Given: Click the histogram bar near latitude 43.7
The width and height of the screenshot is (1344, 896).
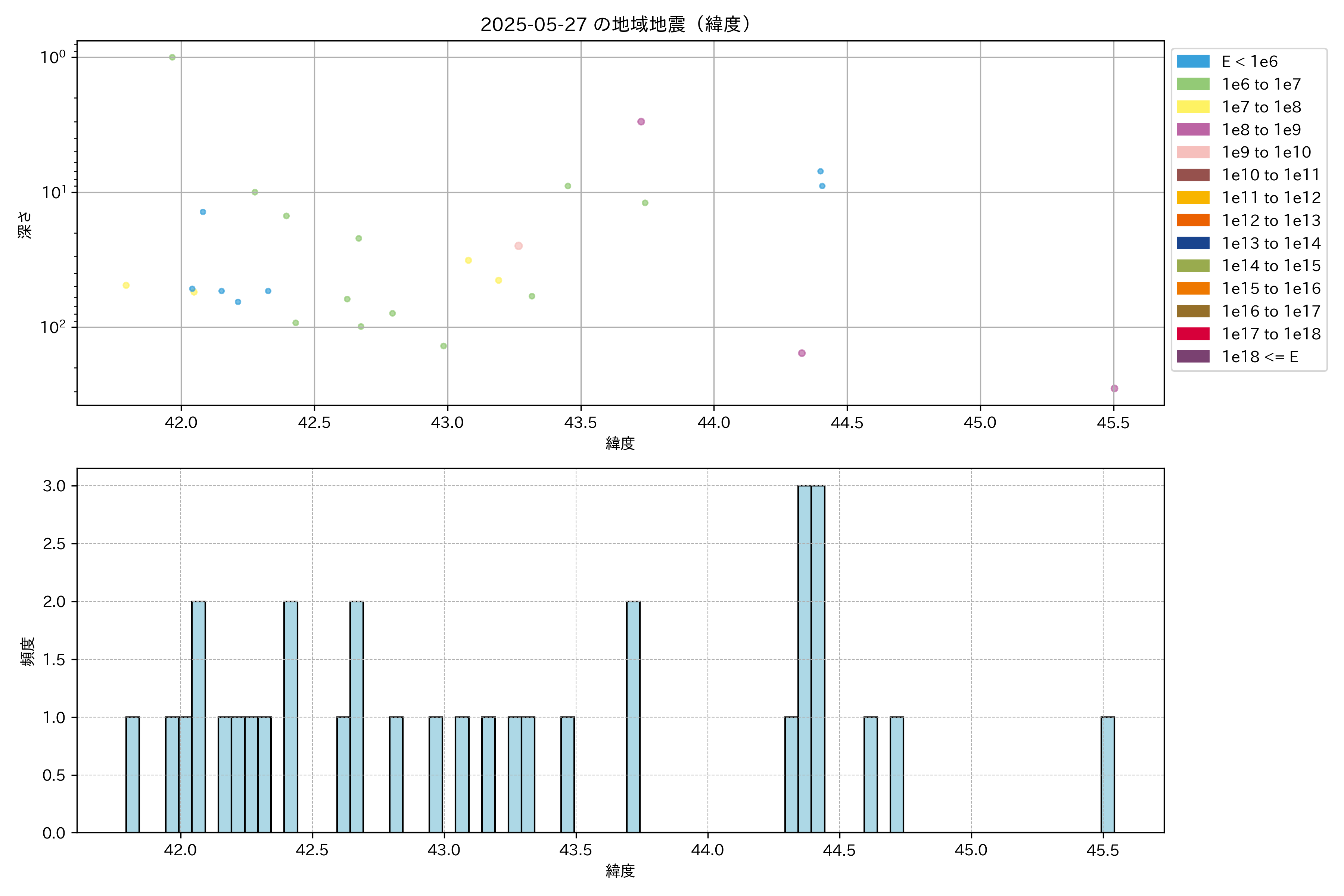Looking at the screenshot, I should pyautogui.click(x=632, y=716).
